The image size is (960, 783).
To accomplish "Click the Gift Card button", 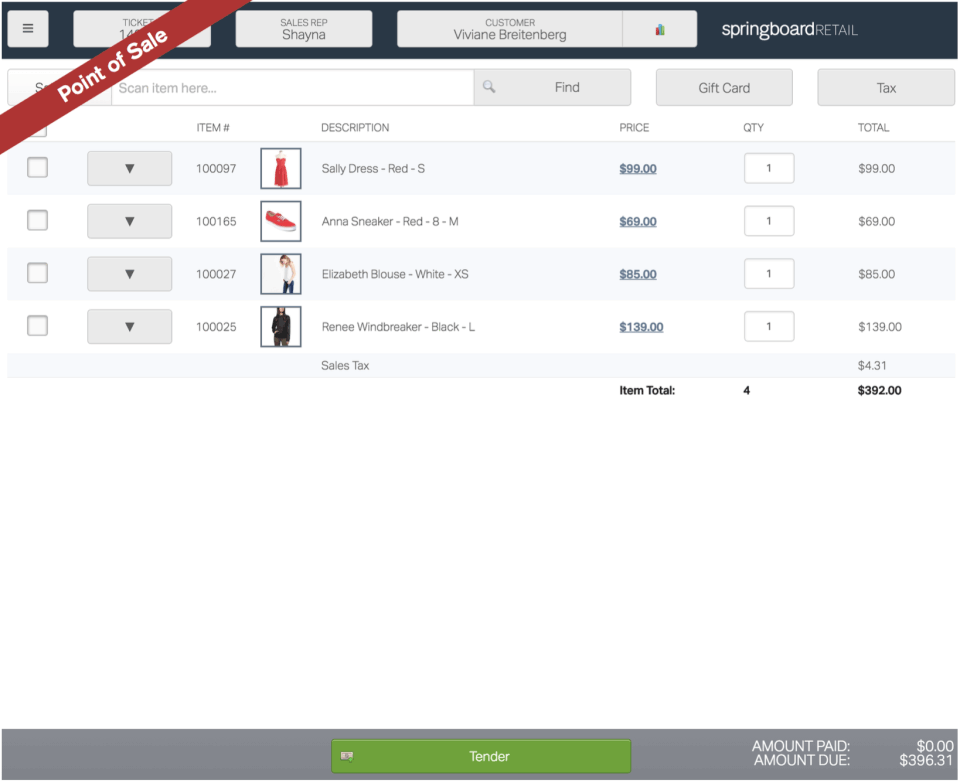I will tap(723, 87).
